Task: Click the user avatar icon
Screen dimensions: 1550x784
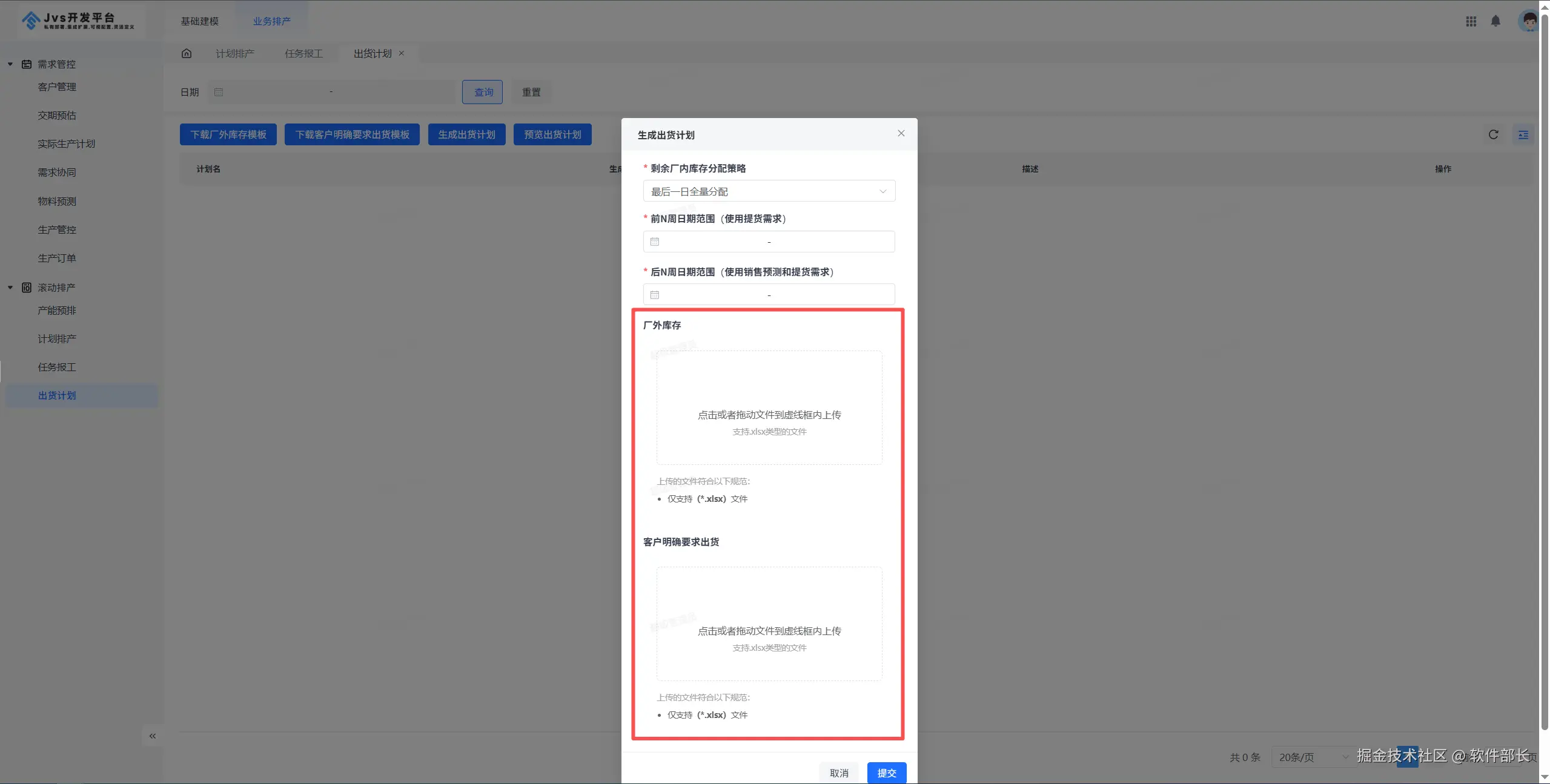Action: [x=1529, y=21]
